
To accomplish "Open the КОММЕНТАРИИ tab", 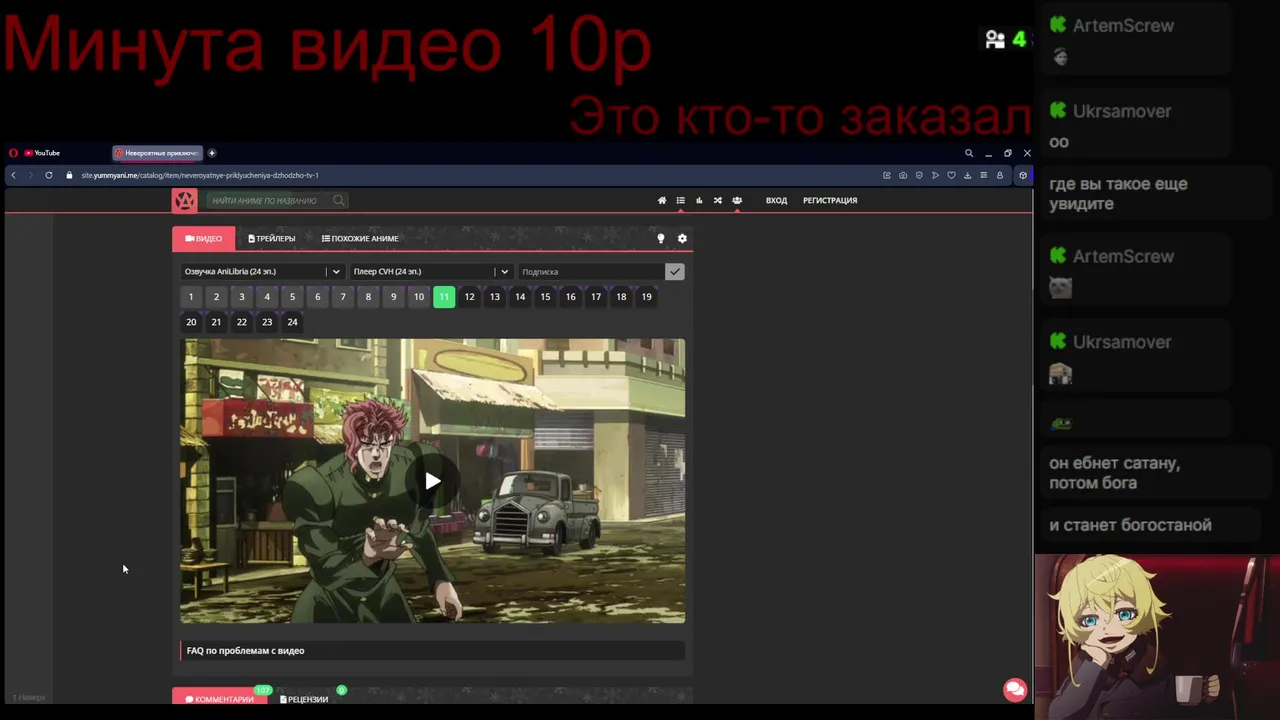I will [219, 698].
